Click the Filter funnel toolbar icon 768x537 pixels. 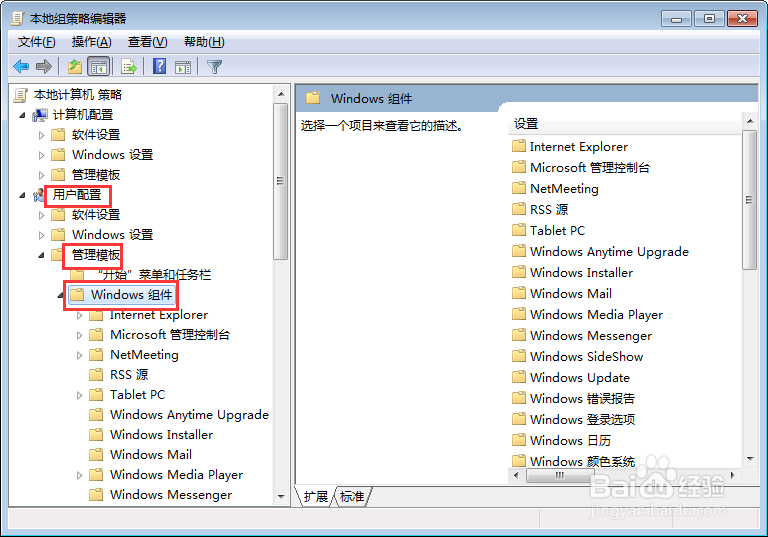(215, 66)
